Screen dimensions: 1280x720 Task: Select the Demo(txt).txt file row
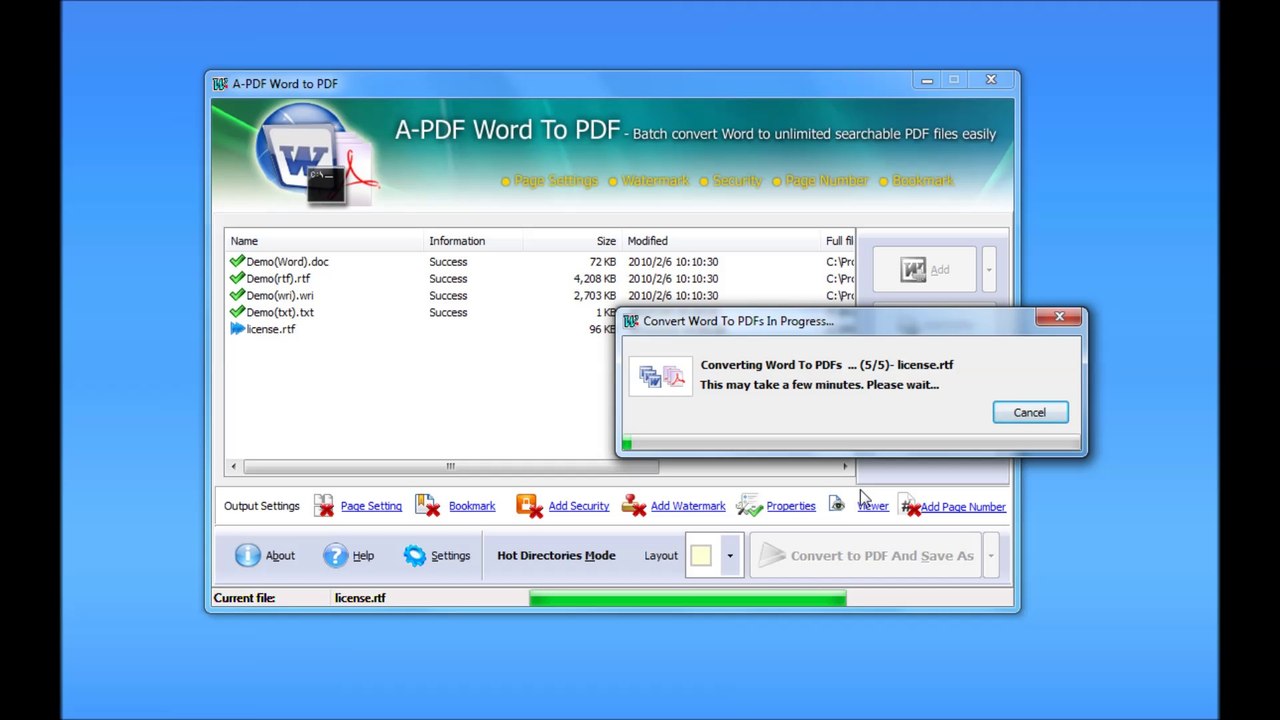tap(422, 313)
